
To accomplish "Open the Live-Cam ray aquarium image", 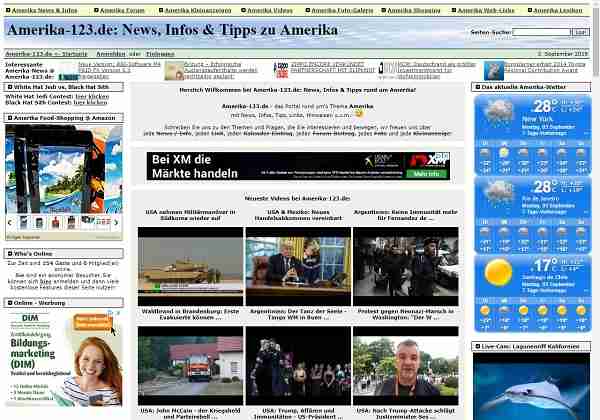I will pyautogui.click(x=532, y=386).
